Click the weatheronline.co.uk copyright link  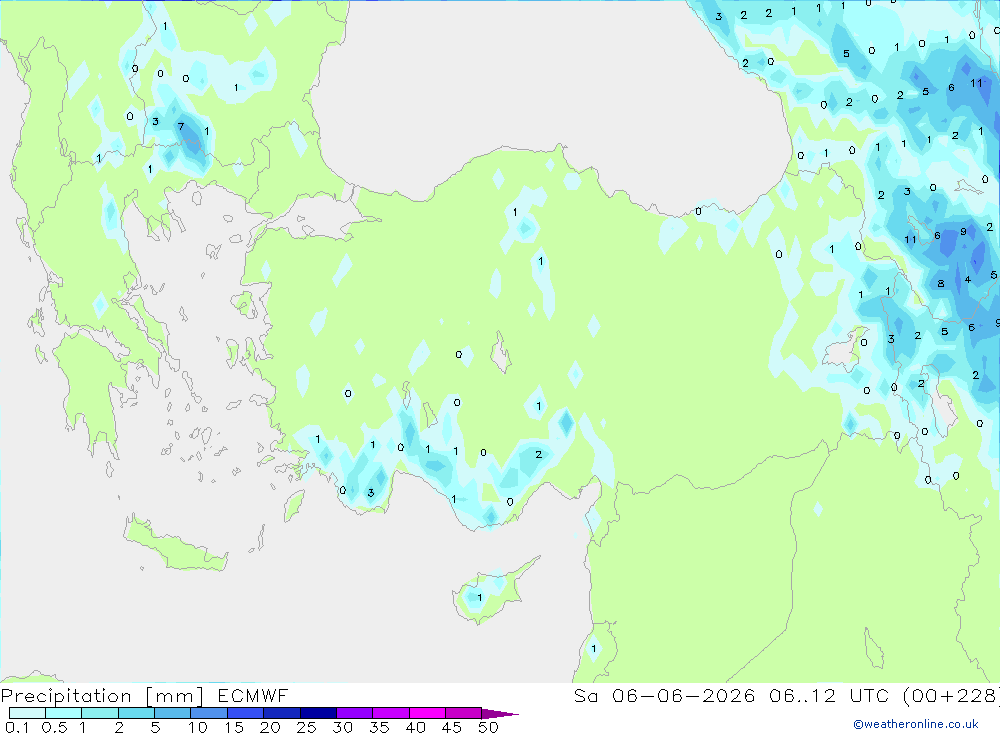coord(916,724)
